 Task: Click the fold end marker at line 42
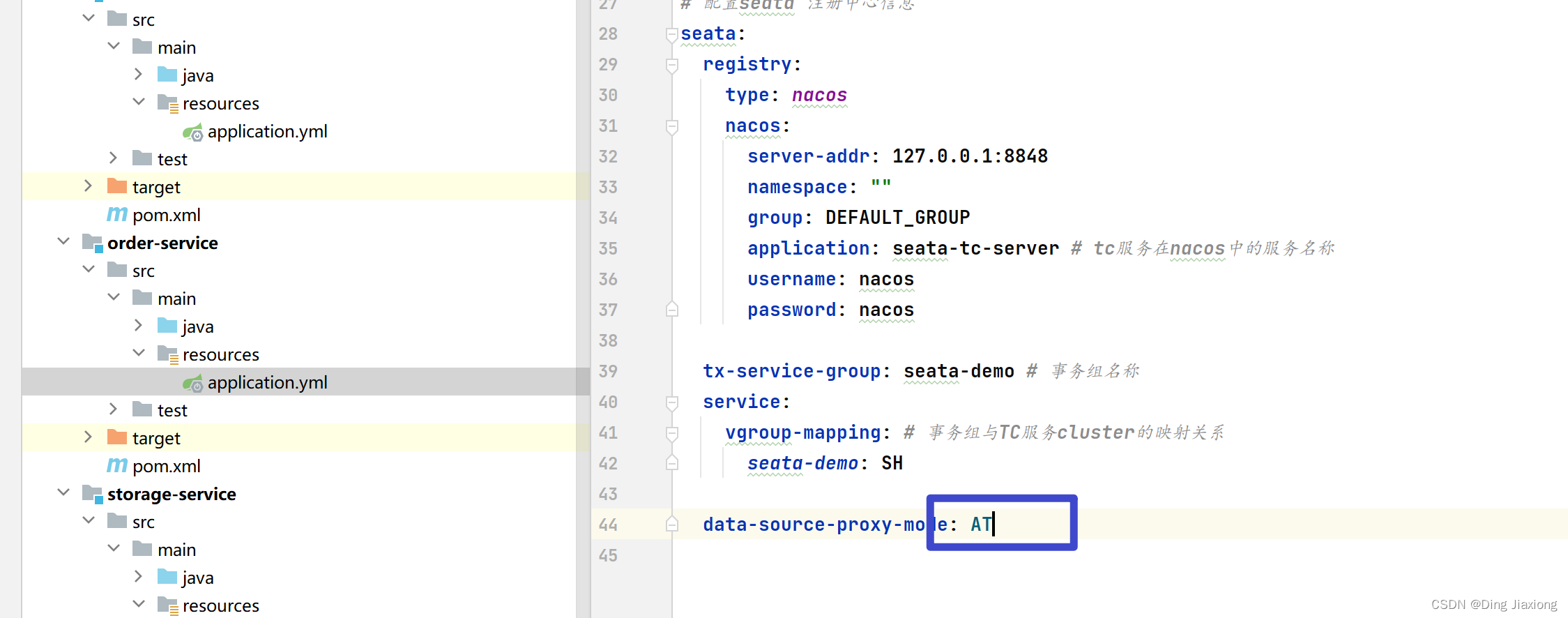click(x=672, y=462)
